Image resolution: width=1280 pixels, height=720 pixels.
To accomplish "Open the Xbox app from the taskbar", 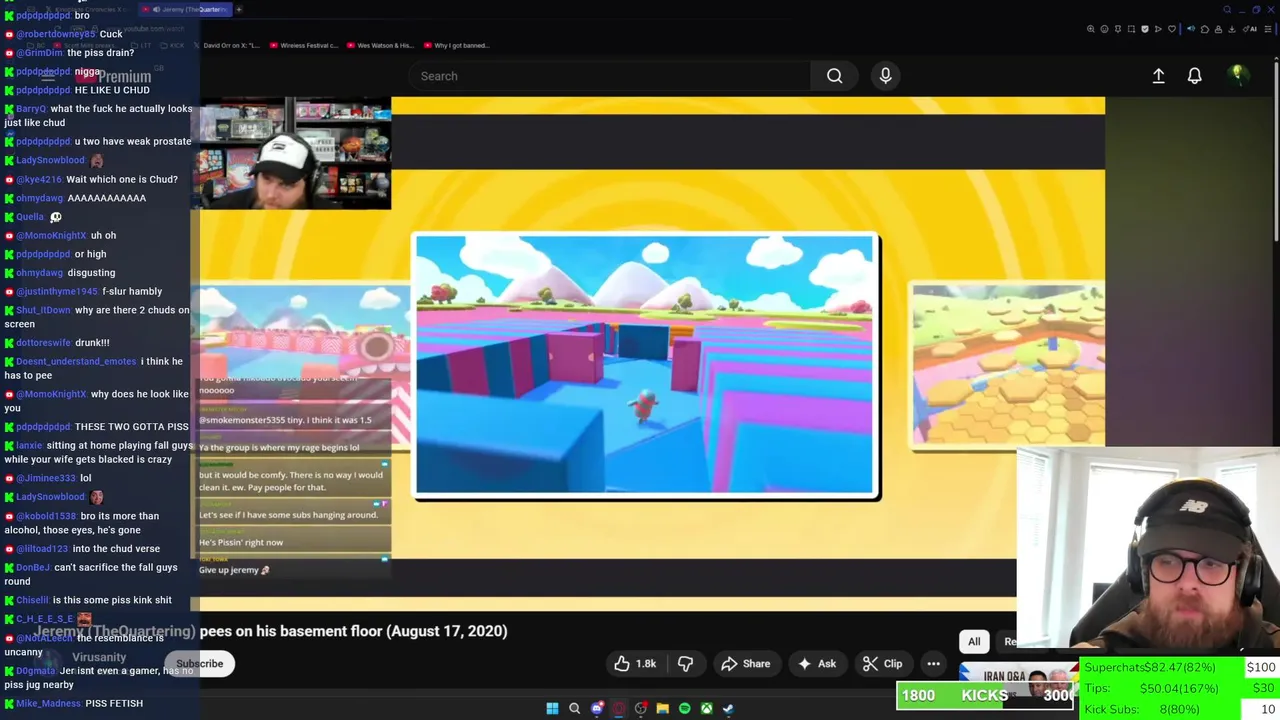I will [x=706, y=708].
